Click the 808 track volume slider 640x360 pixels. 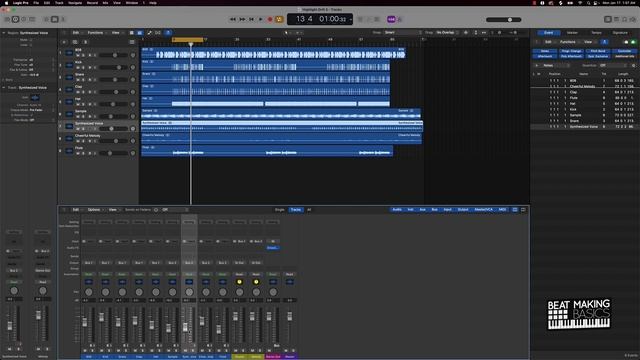pyautogui.click(x=113, y=55)
